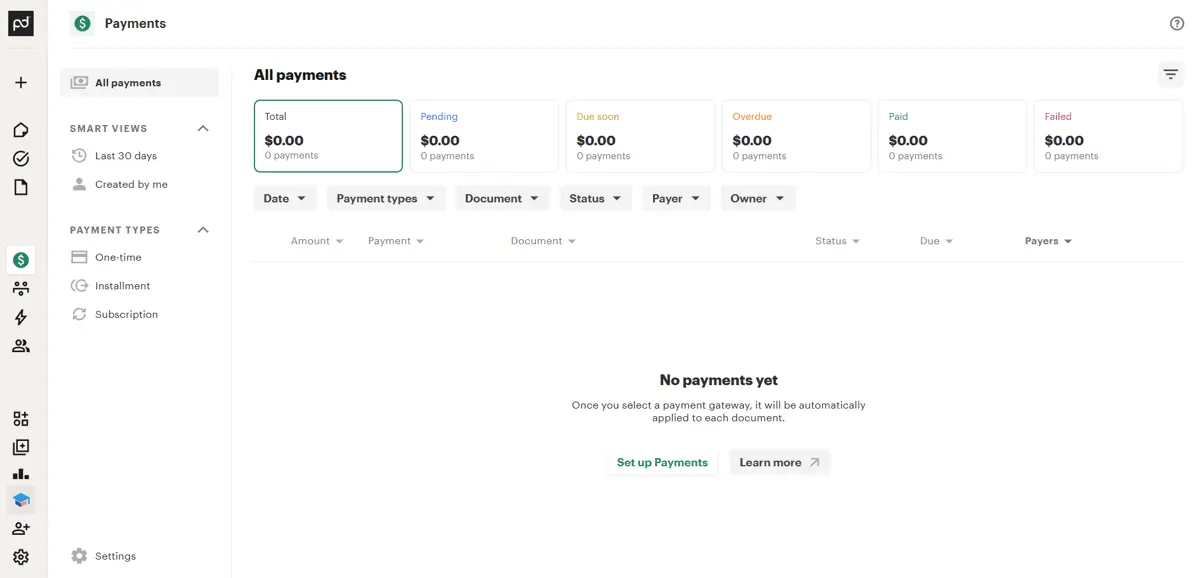Screen dimensions: 1200x578
Task: Click the help question mark icon
Action: click(x=1177, y=23)
